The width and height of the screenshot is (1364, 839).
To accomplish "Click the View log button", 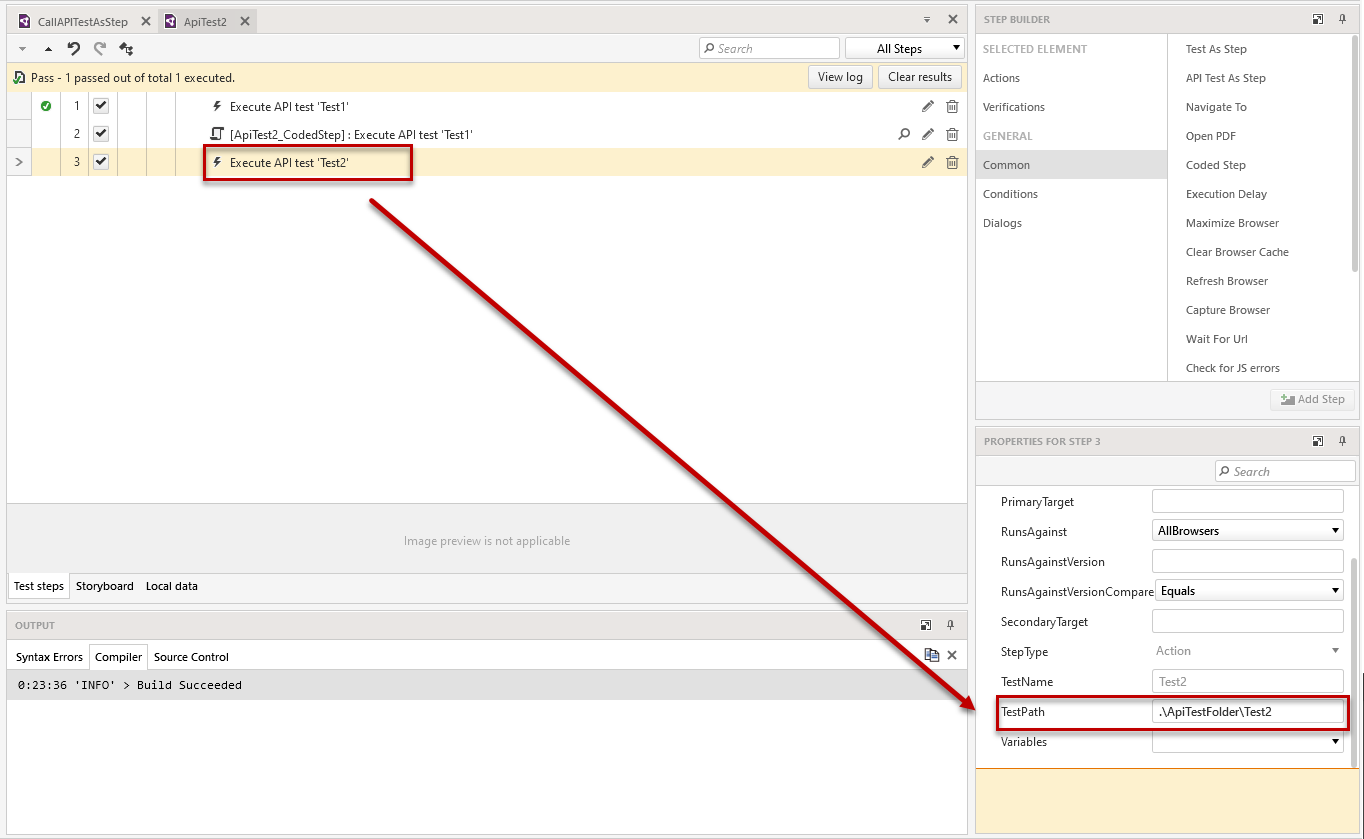I will click(840, 77).
